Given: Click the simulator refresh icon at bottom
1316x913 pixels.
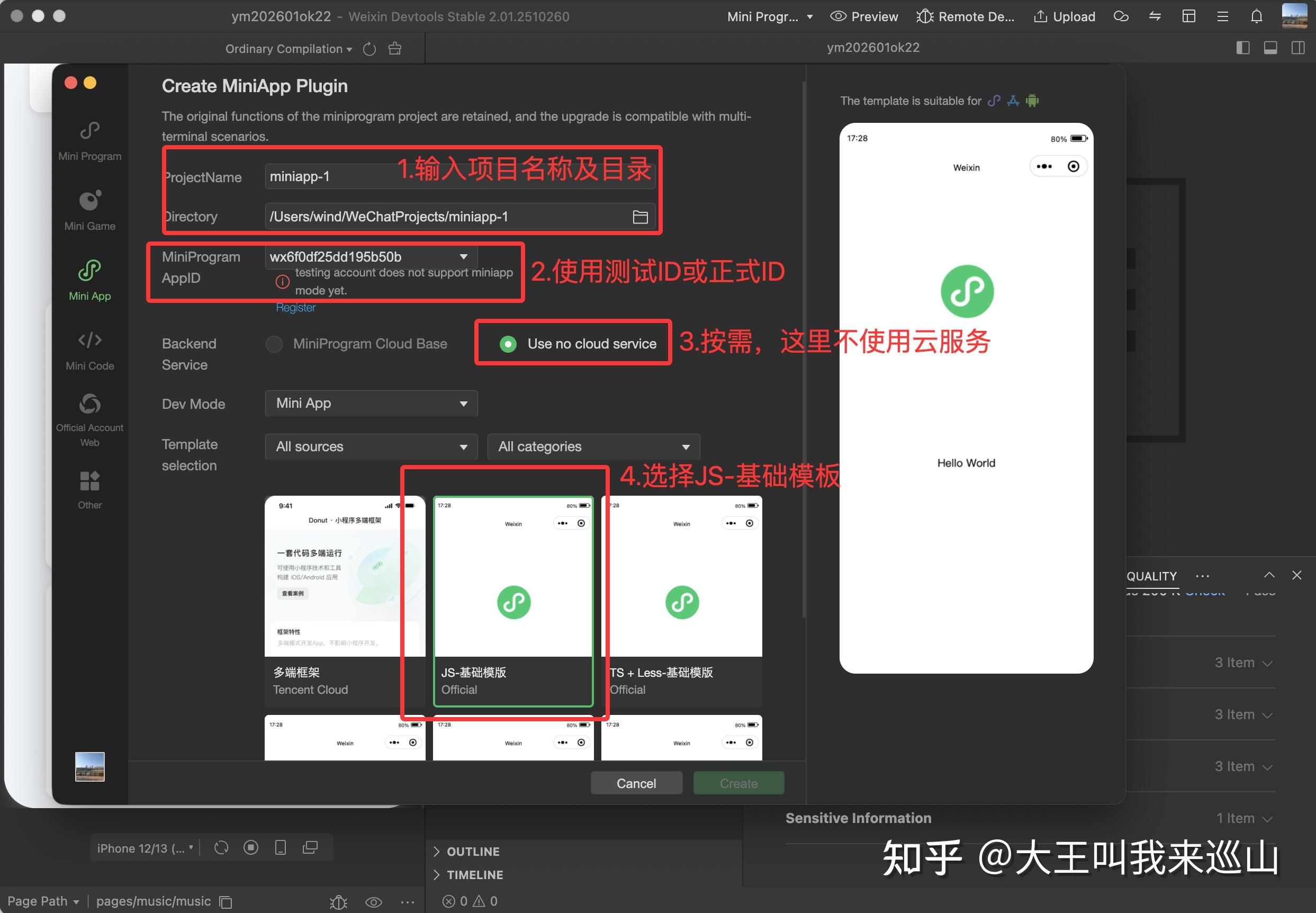Looking at the screenshot, I should [221, 848].
